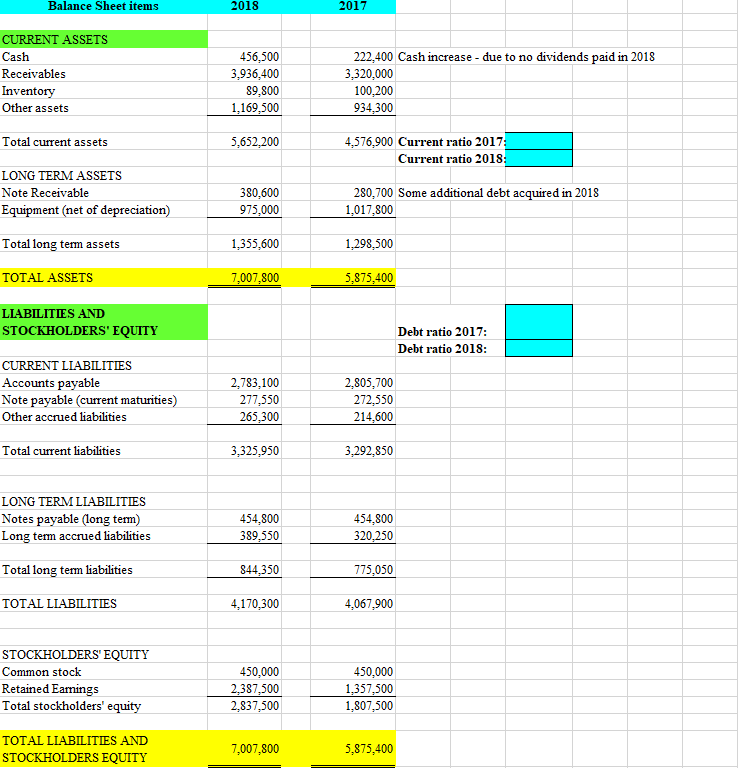
Task: Select Note payable current 2017 value 272,550
Action: [373, 400]
